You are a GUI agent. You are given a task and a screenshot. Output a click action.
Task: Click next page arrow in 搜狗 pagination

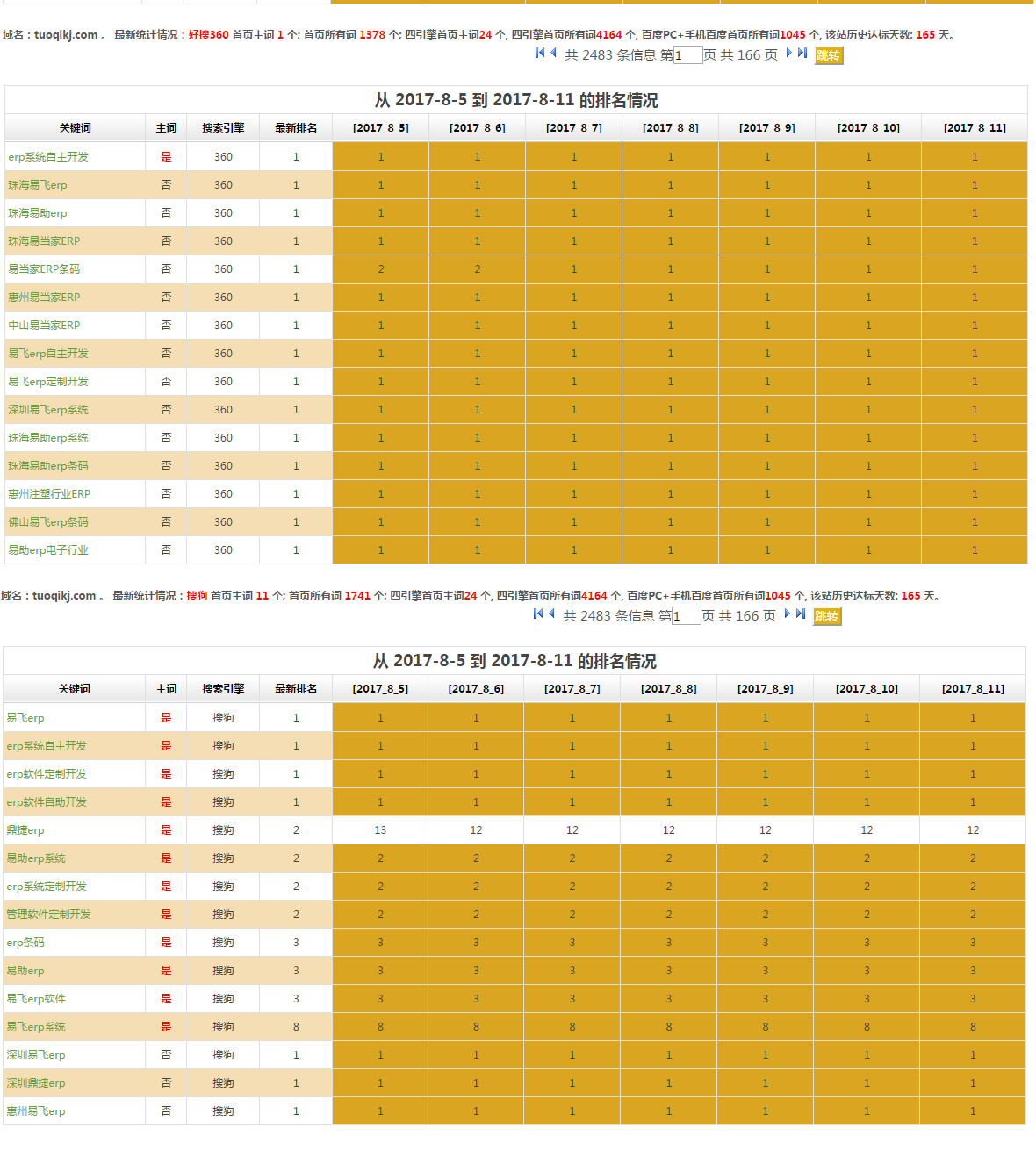coord(787,614)
